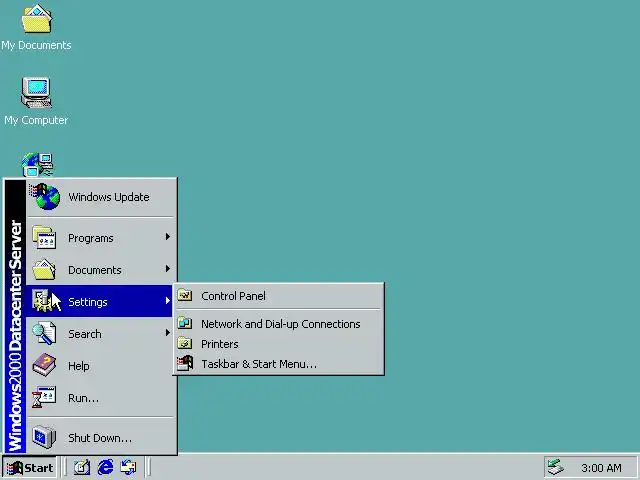Open the Control Panel submenu label
640x480 pixels.
point(233,296)
